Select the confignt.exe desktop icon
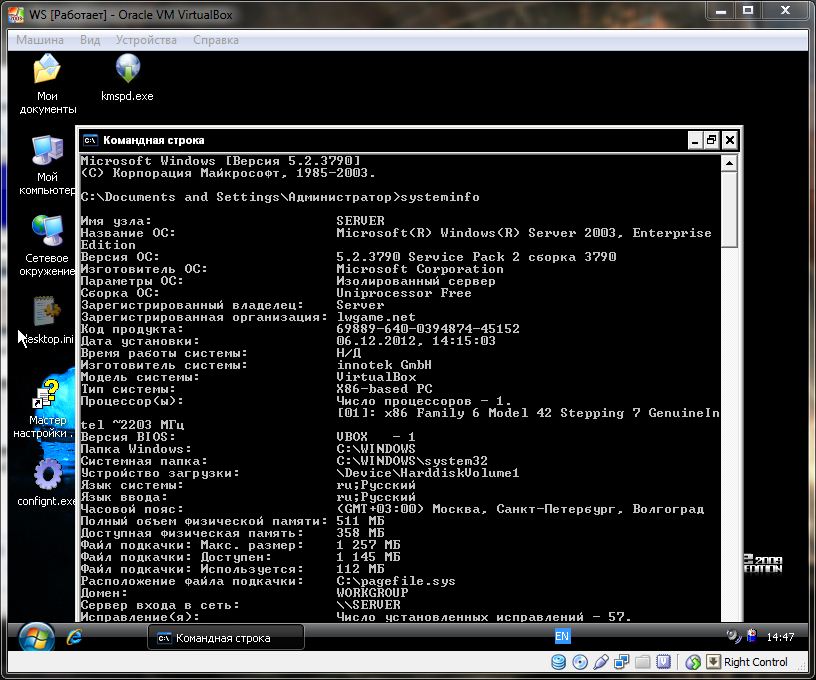Screen dimensions: 816x680 [x=47, y=483]
